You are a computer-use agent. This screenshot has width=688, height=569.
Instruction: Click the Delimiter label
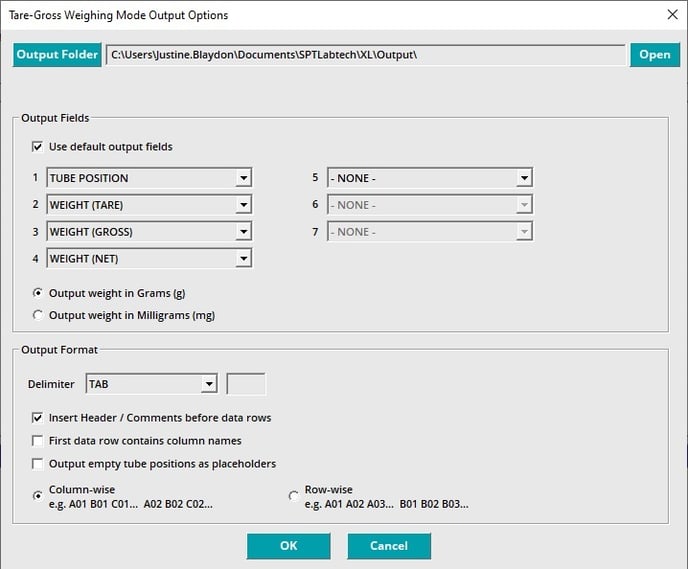51,384
